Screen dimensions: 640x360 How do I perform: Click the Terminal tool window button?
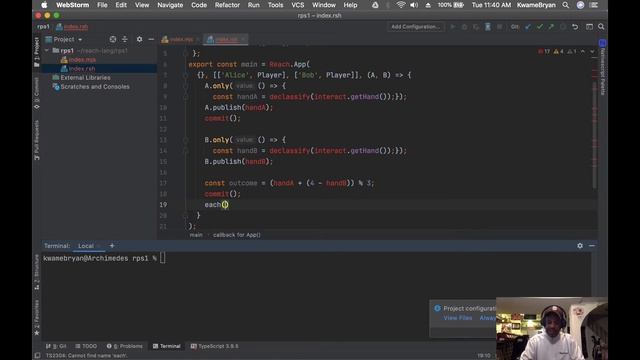[167, 346]
